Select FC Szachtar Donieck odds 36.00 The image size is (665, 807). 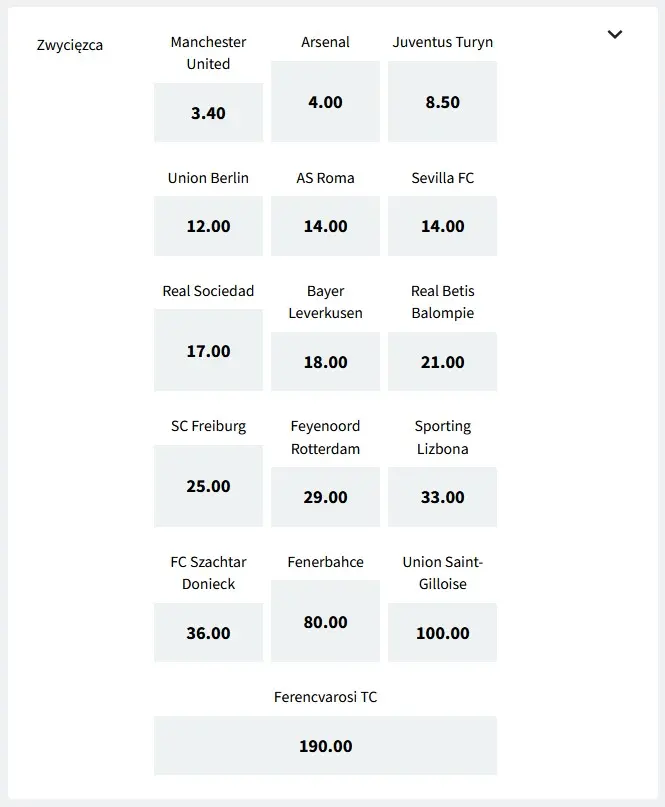(x=208, y=633)
